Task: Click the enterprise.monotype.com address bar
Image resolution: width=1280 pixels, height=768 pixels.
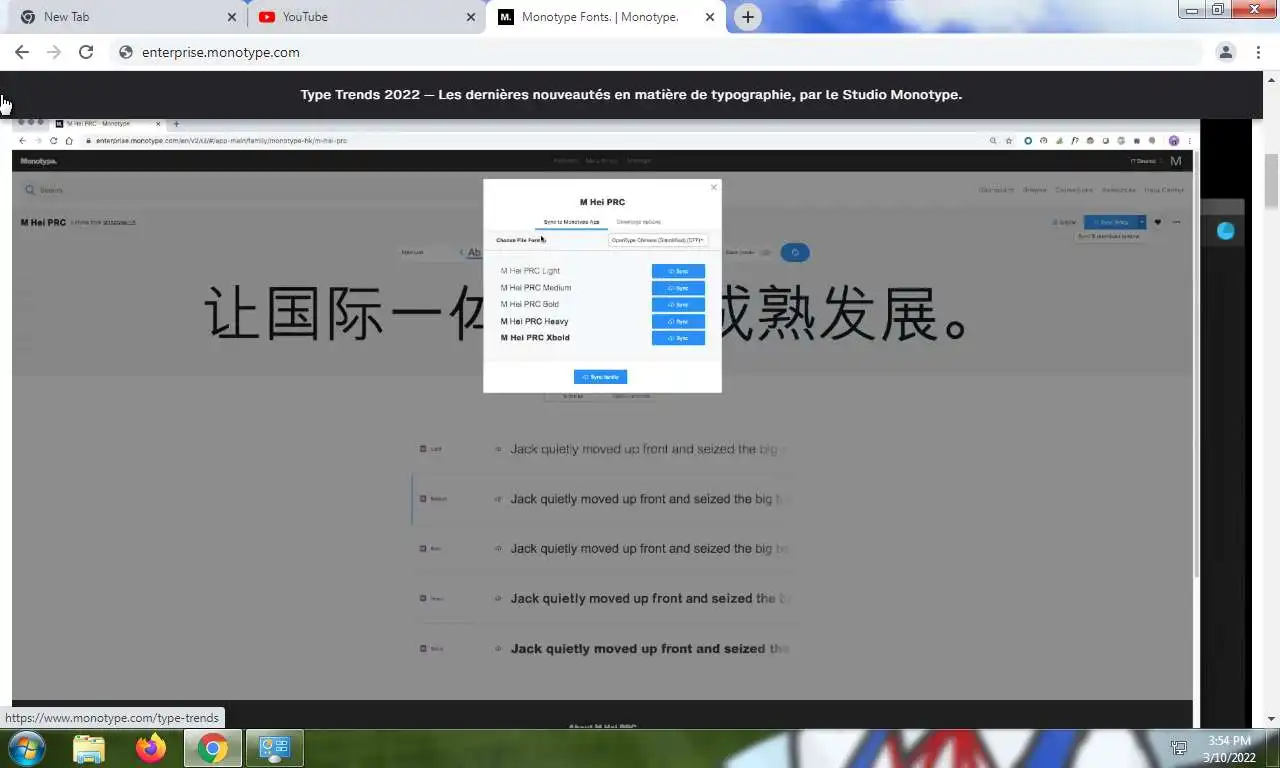Action: pyautogui.click(x=655, y=52)
